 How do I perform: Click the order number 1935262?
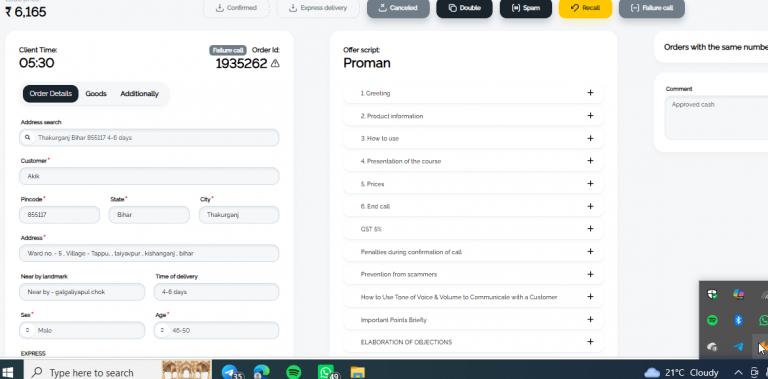[241, 63]
